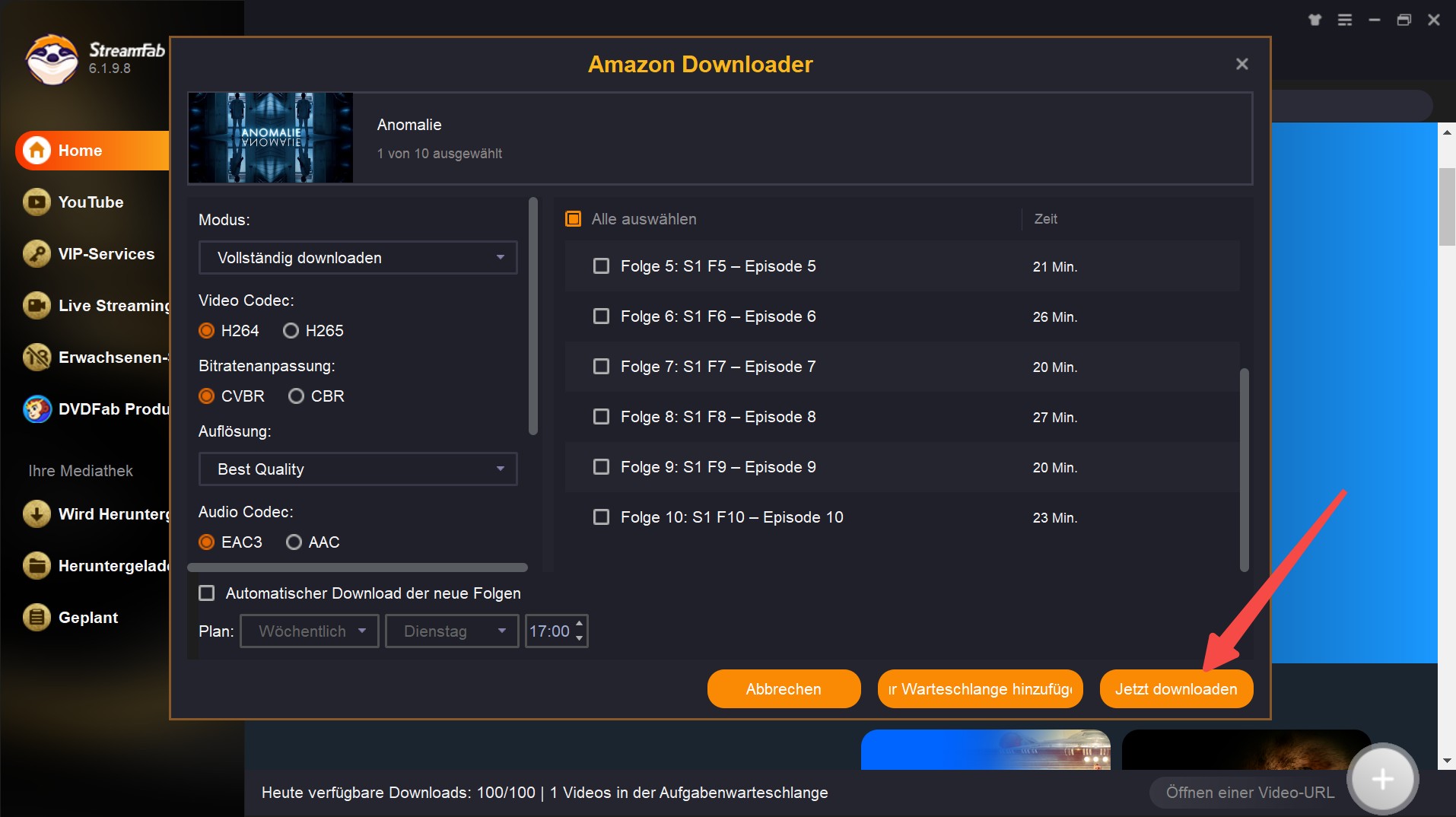1456x817 pixels.
Task: Click the main window scrollbar up arrow
Action: (x=1446, y=132)
